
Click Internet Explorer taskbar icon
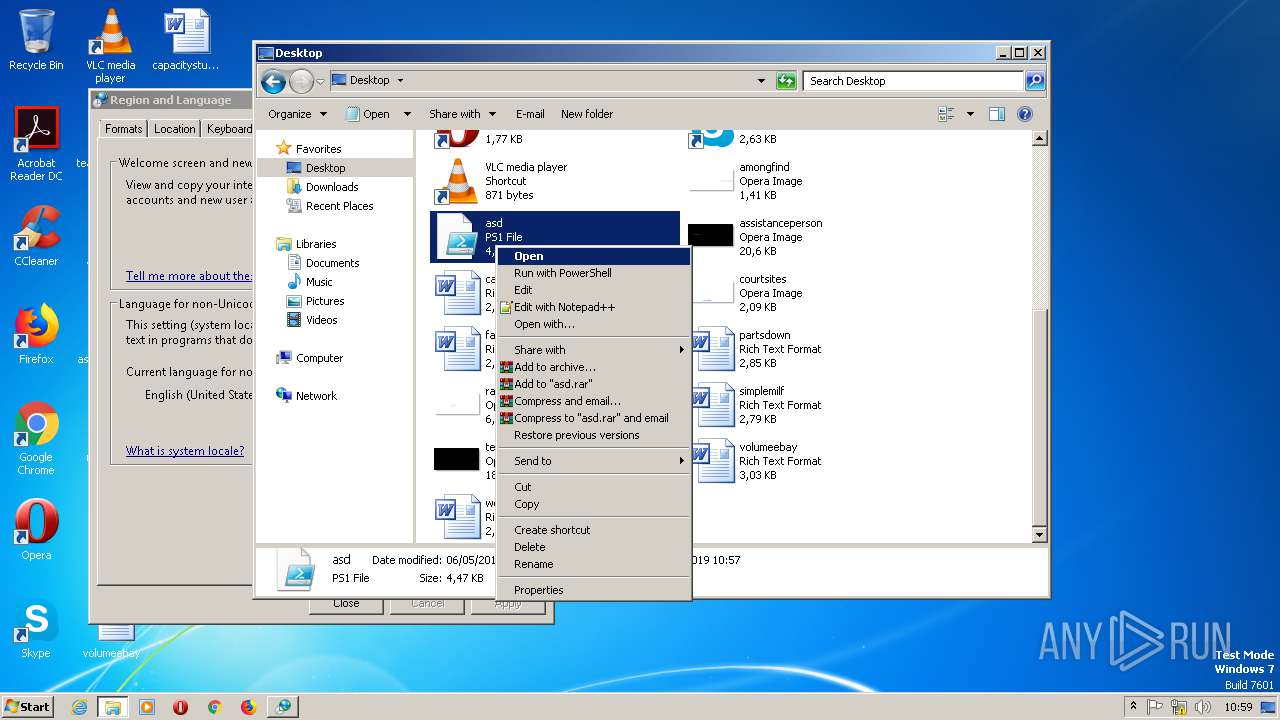[x=79, y=707]
